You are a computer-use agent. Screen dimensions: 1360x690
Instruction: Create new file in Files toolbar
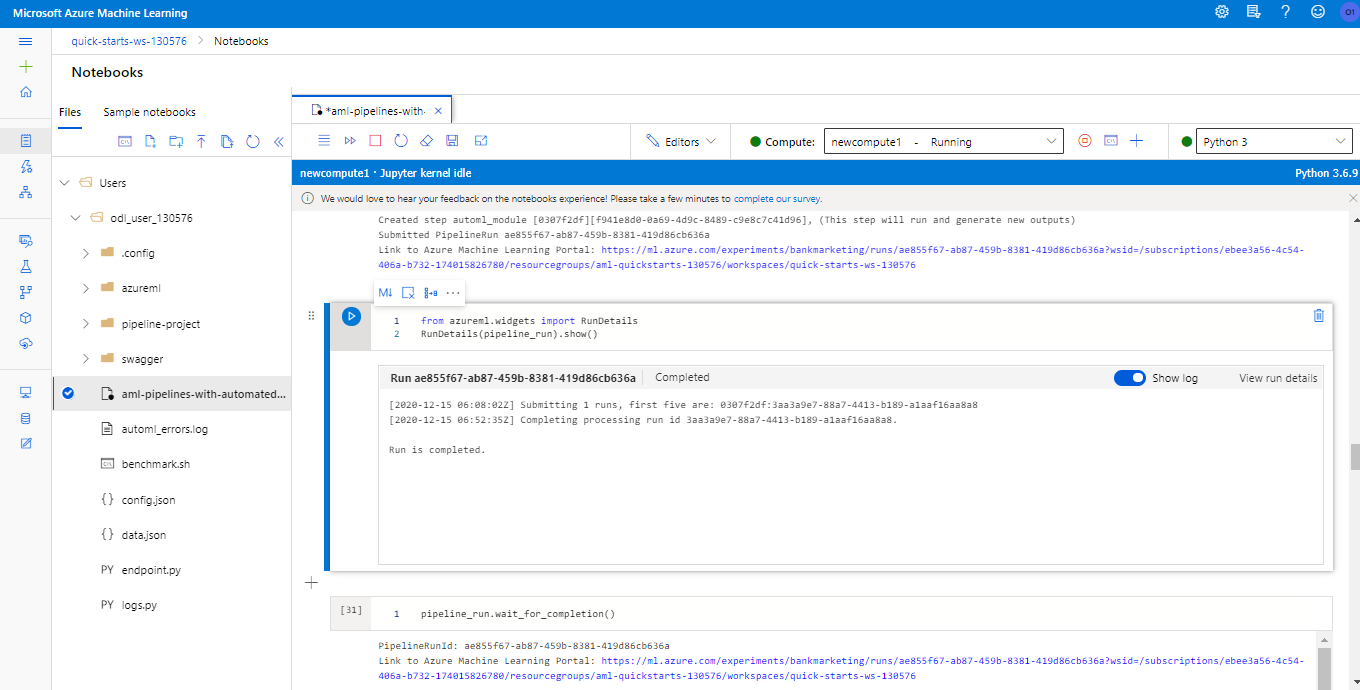click(150, 142)
